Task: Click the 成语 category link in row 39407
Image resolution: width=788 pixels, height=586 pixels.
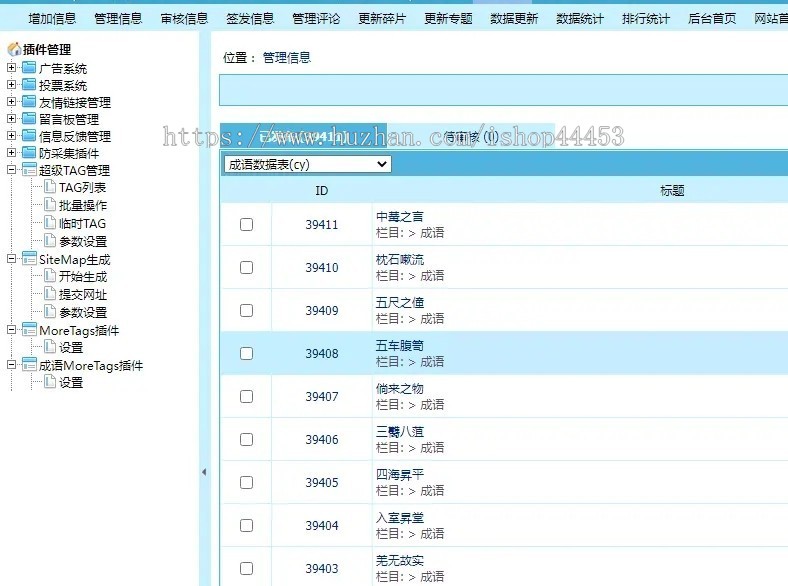Action: point(432,405)
